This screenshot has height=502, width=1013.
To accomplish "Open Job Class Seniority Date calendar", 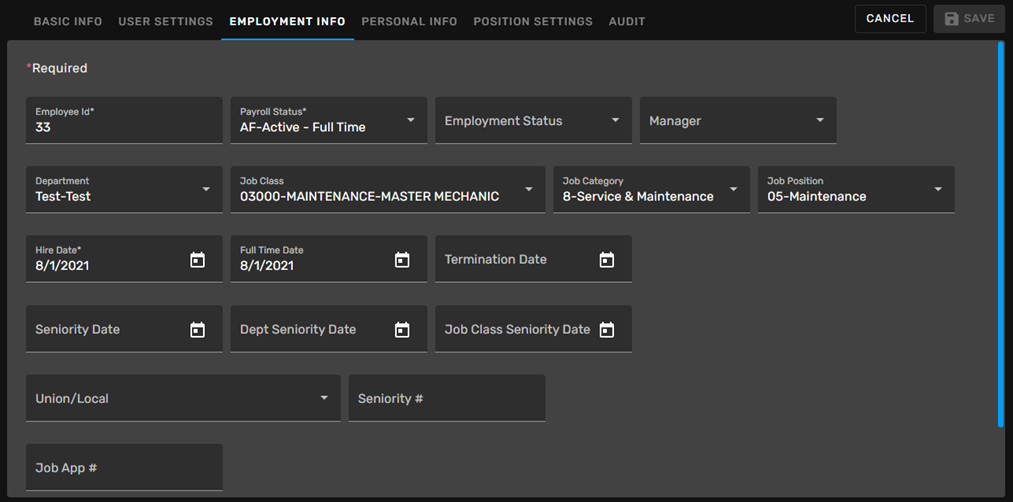I will (607, 329).
